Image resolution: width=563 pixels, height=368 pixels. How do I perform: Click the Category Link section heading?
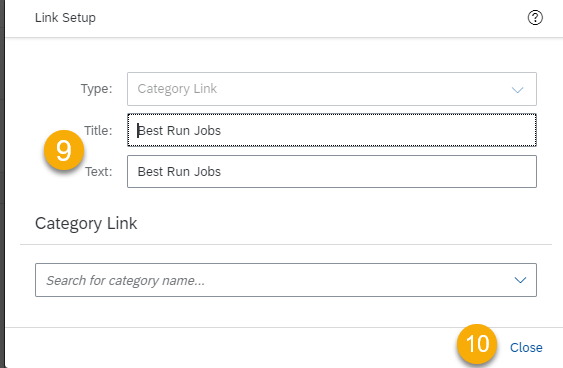[86, 223]
